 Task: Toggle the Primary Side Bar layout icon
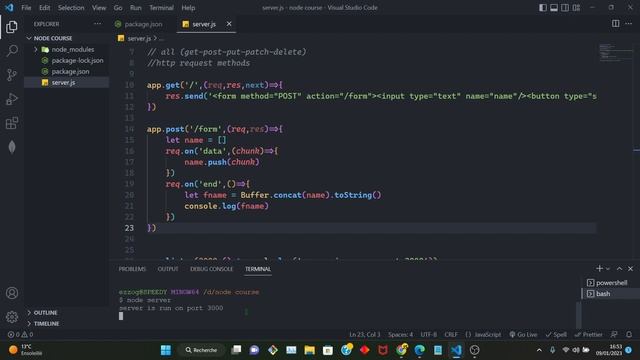coord(542,8)
